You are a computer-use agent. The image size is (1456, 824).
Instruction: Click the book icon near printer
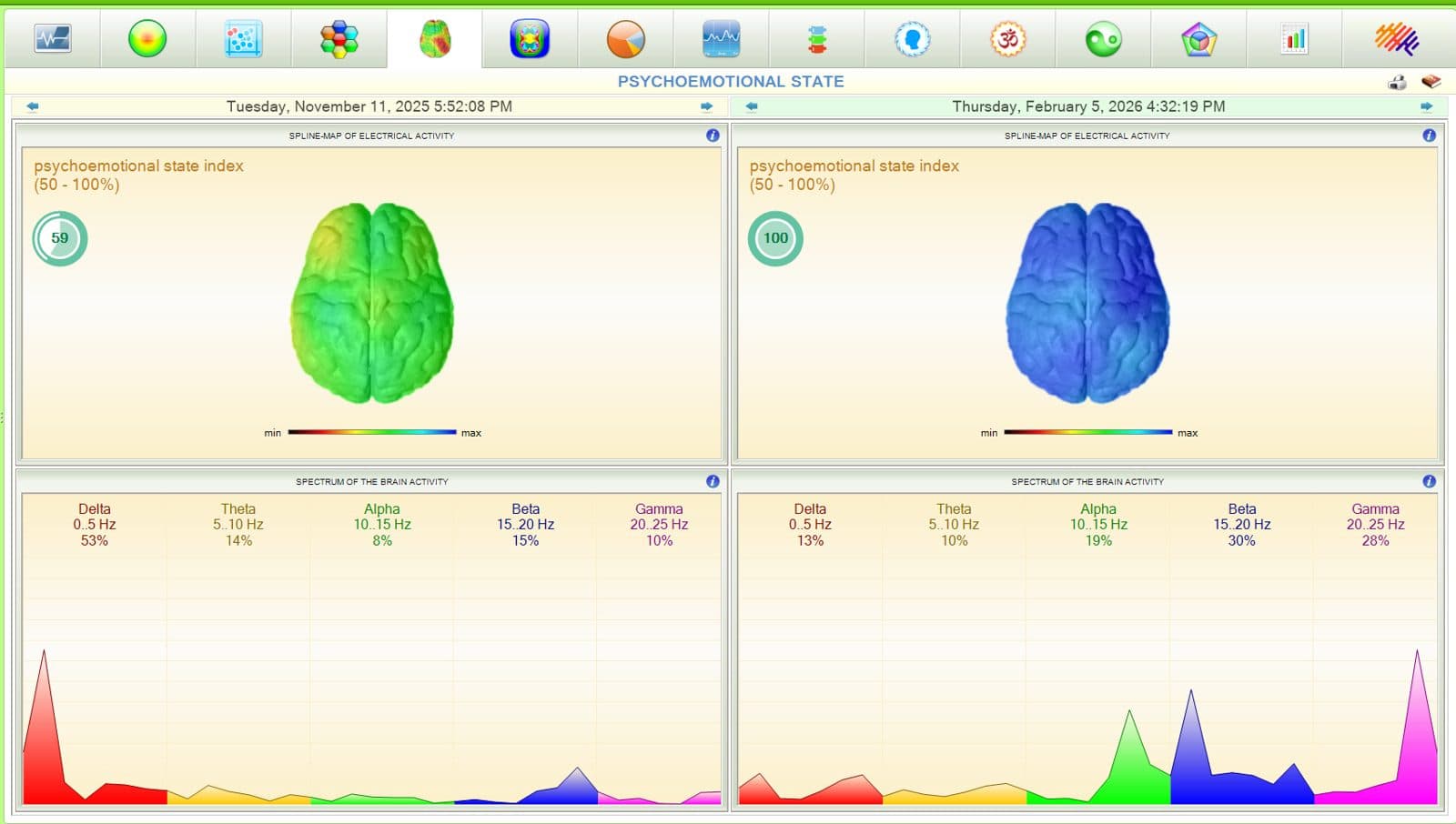(1431, 82)
